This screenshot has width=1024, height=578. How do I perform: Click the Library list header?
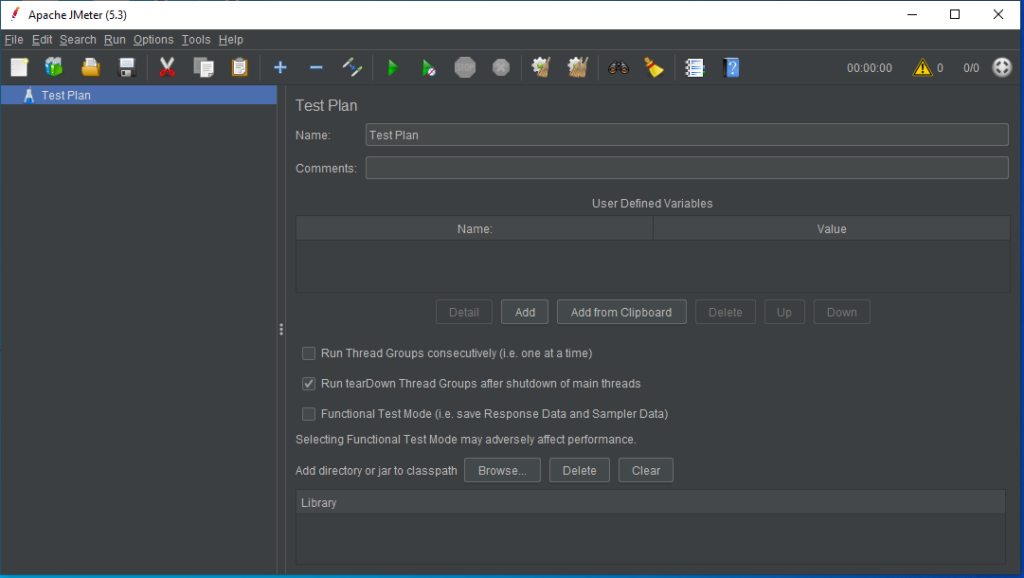650,502
